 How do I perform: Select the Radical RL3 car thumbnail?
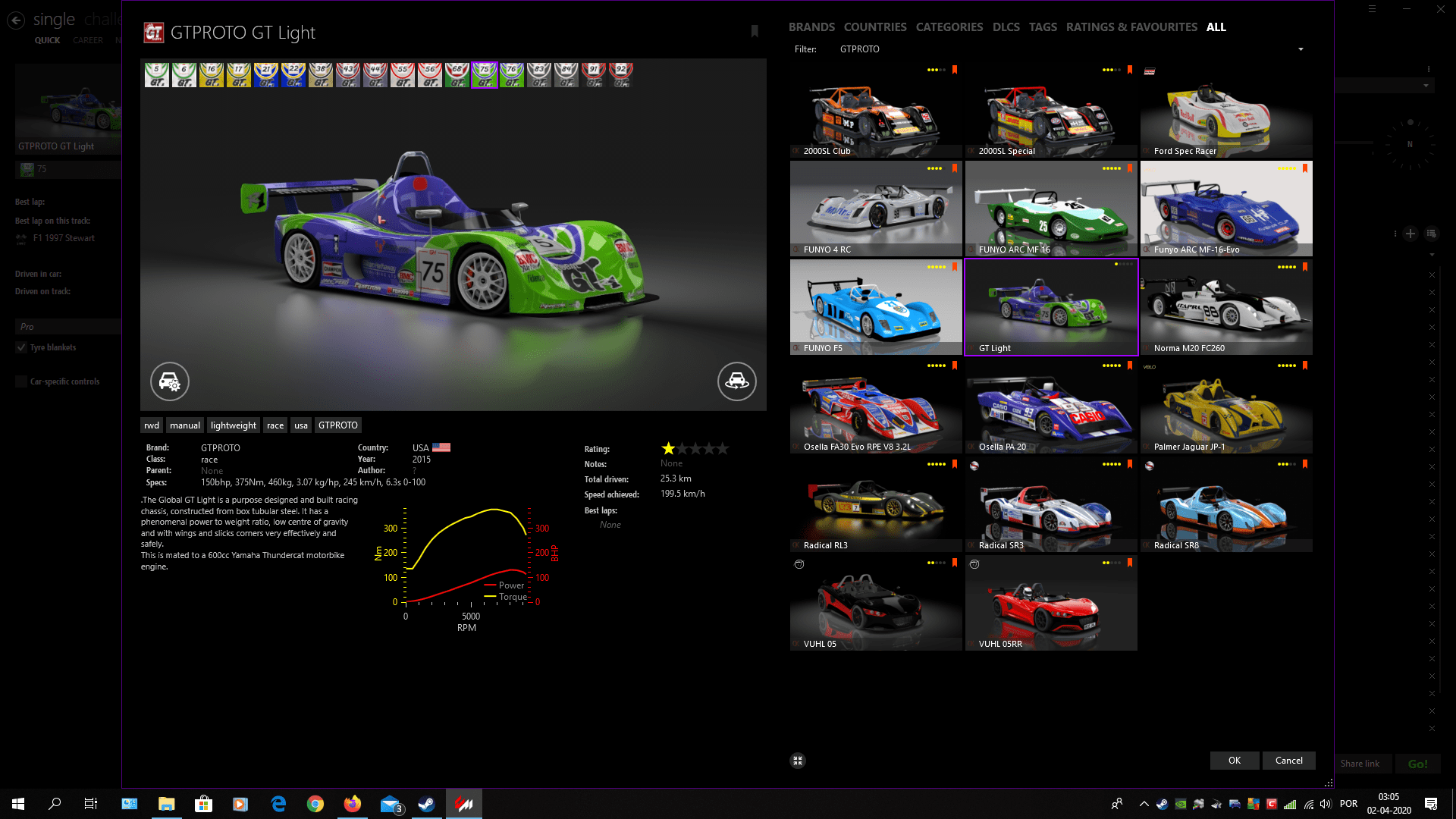876,504
